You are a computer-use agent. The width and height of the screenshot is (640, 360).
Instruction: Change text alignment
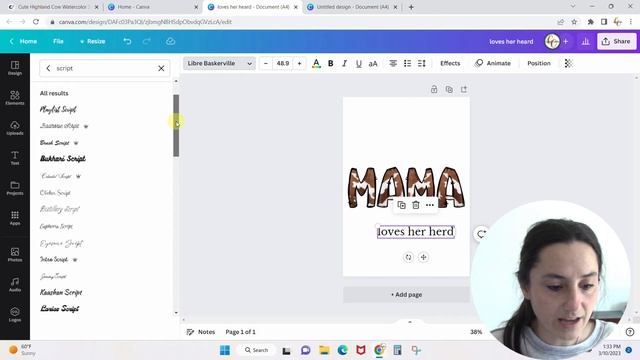coord(393,63)
